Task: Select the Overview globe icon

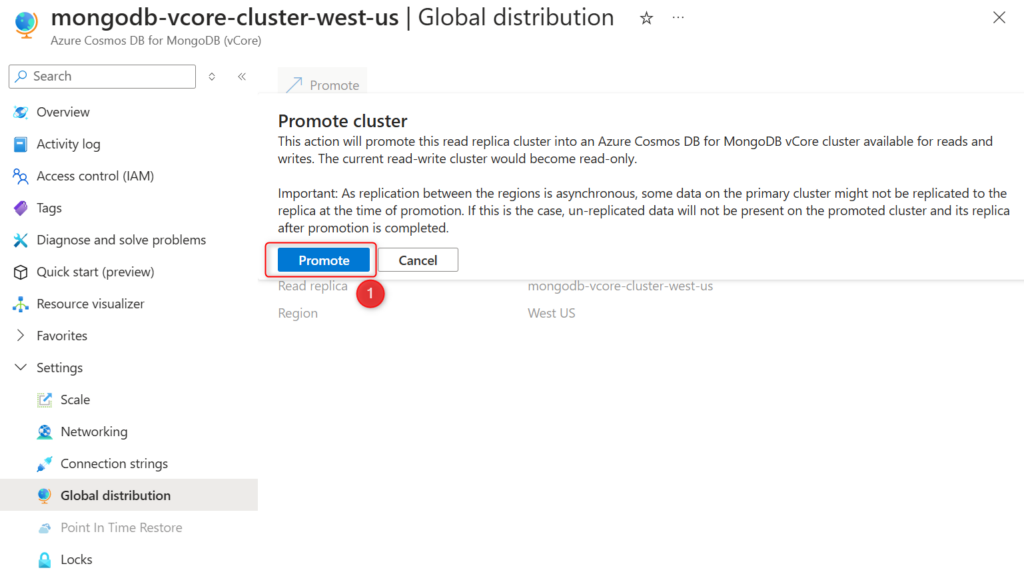Action: [x=20, y=112]
